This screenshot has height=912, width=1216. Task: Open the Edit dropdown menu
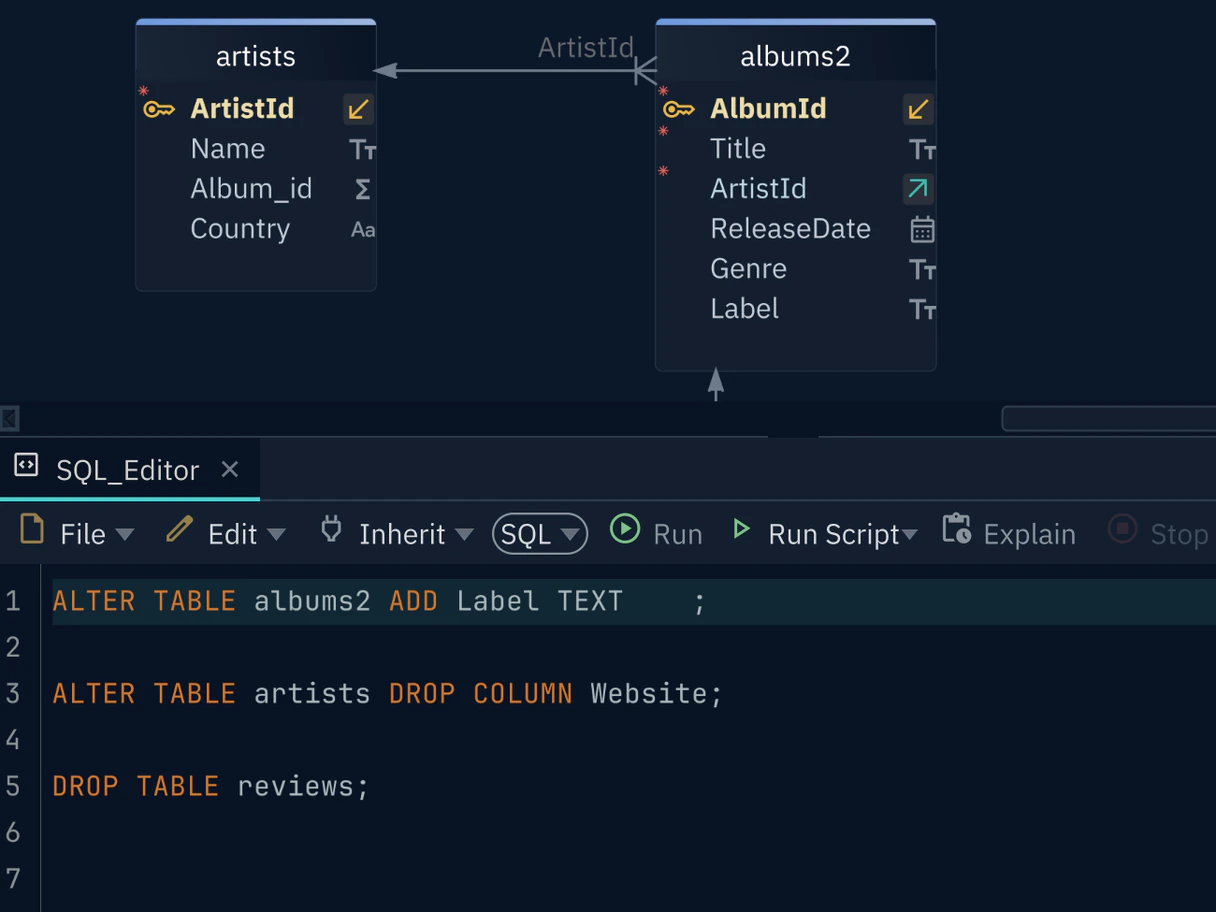[x=276, y=535]
